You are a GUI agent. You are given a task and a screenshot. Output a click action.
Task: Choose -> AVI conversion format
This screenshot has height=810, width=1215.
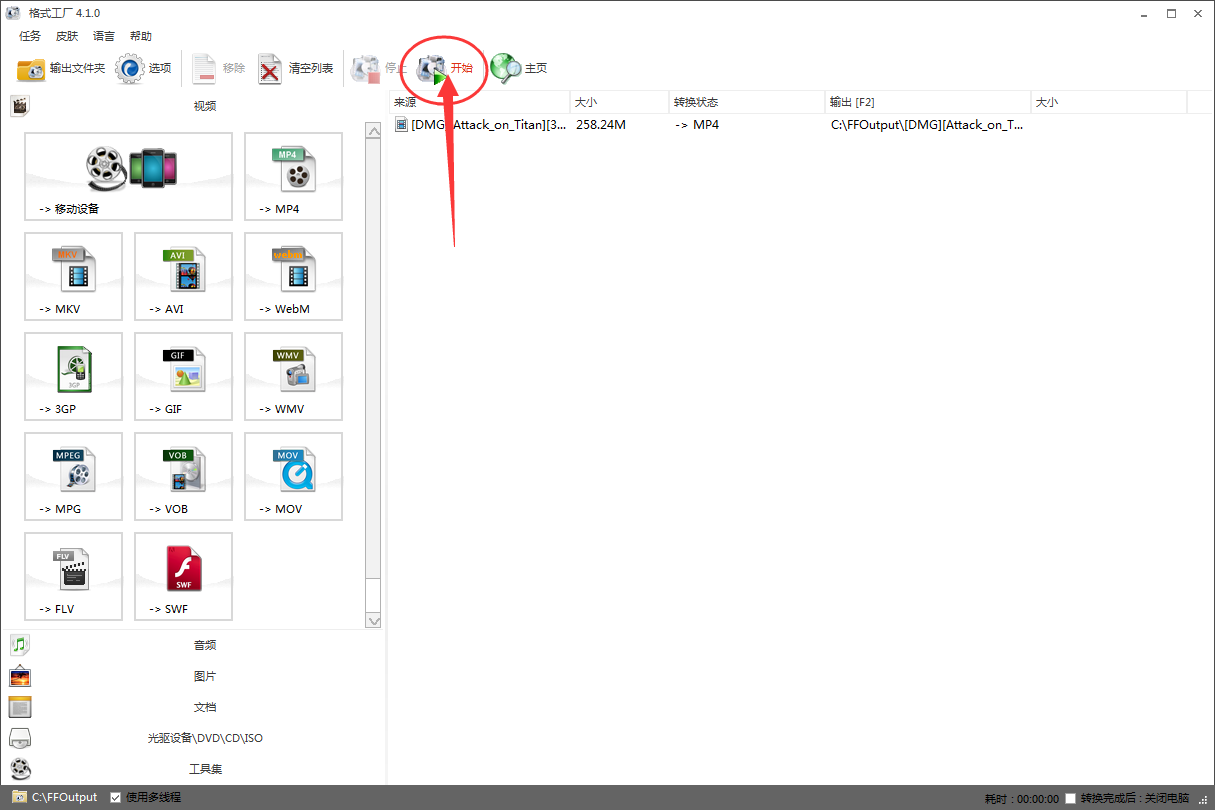(183, 276)
